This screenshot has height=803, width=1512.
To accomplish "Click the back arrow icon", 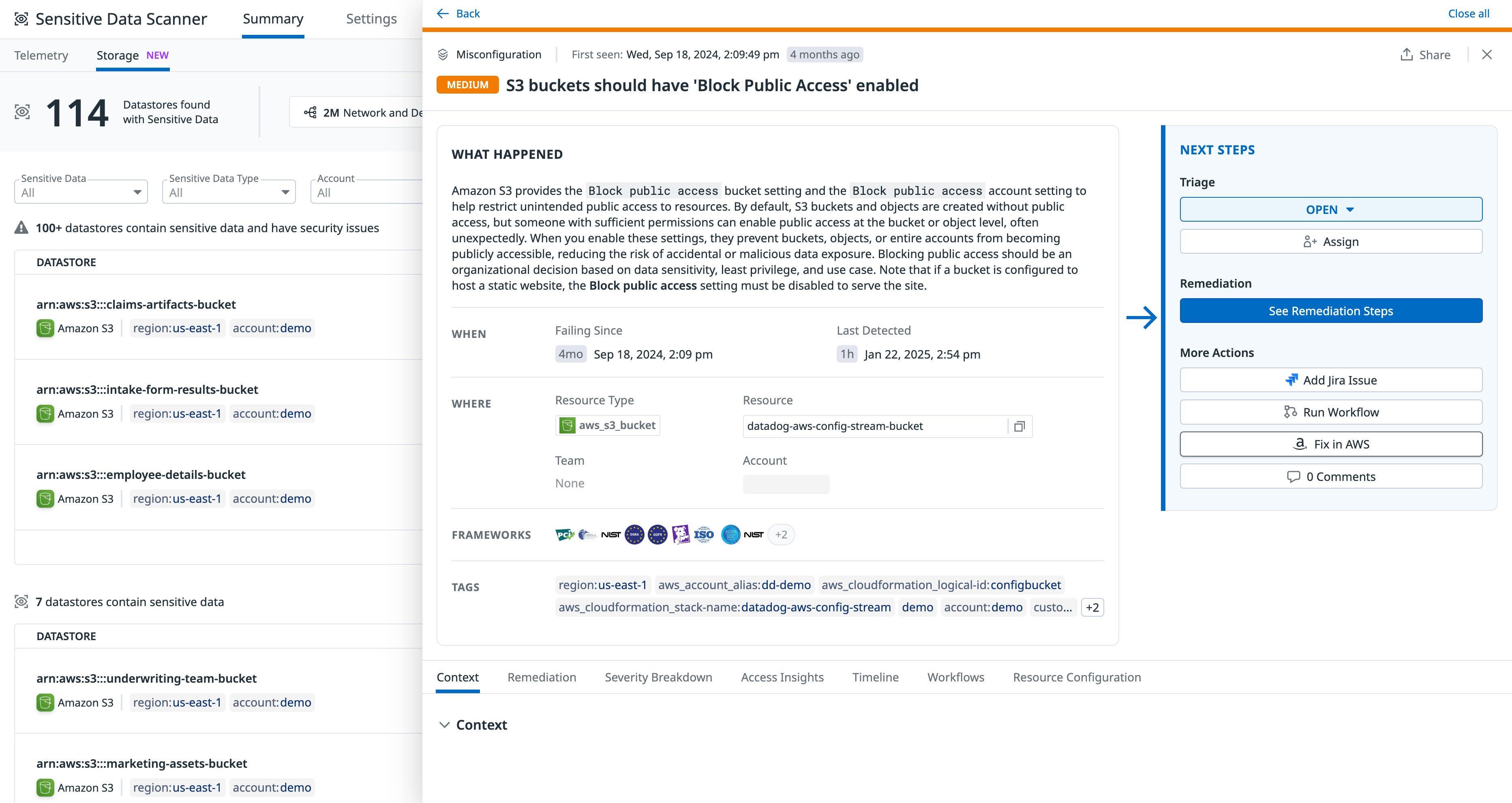I will pyautogui.click(x=443, y=13).
